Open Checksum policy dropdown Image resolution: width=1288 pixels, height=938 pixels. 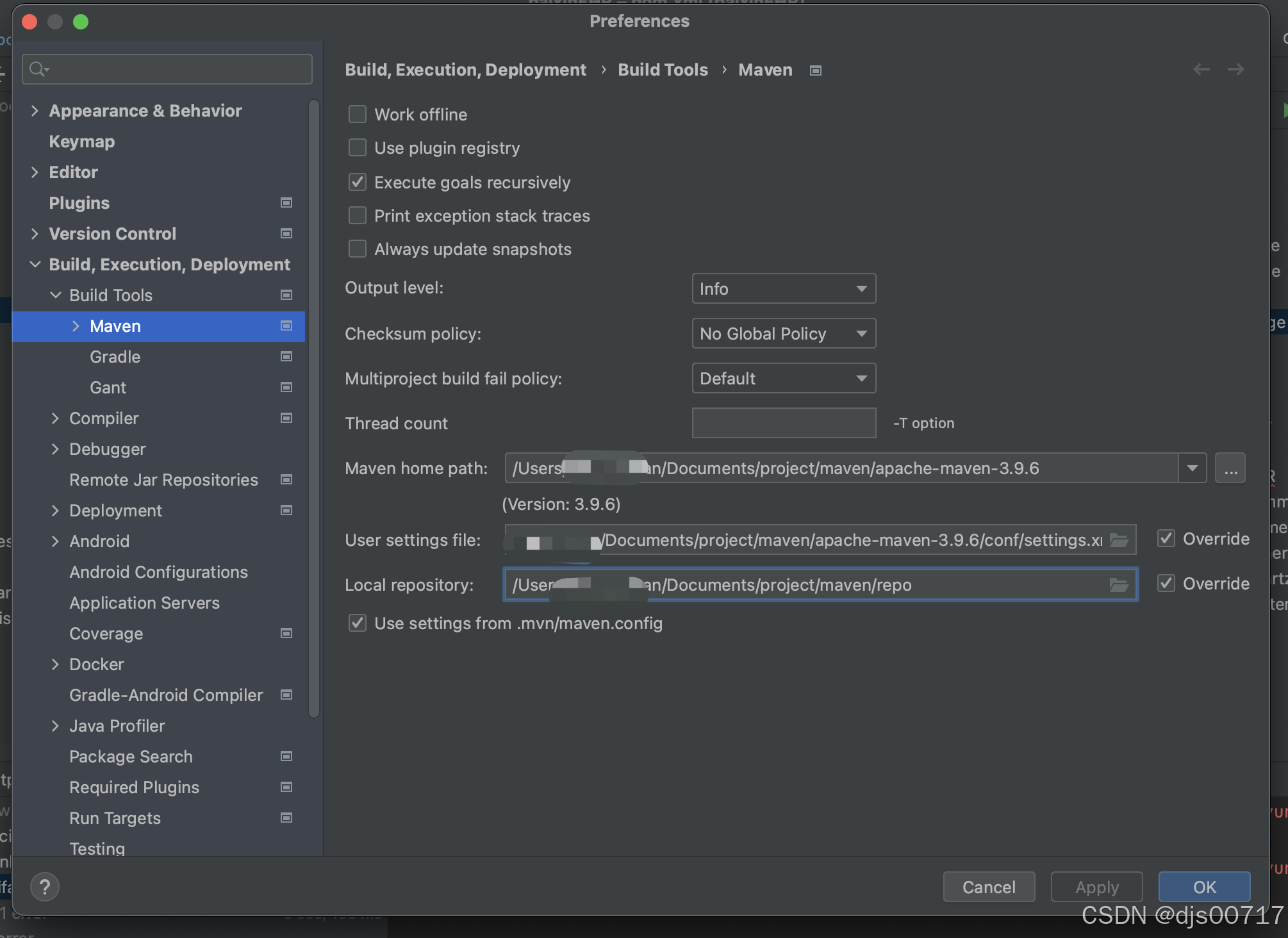point(784,334)
